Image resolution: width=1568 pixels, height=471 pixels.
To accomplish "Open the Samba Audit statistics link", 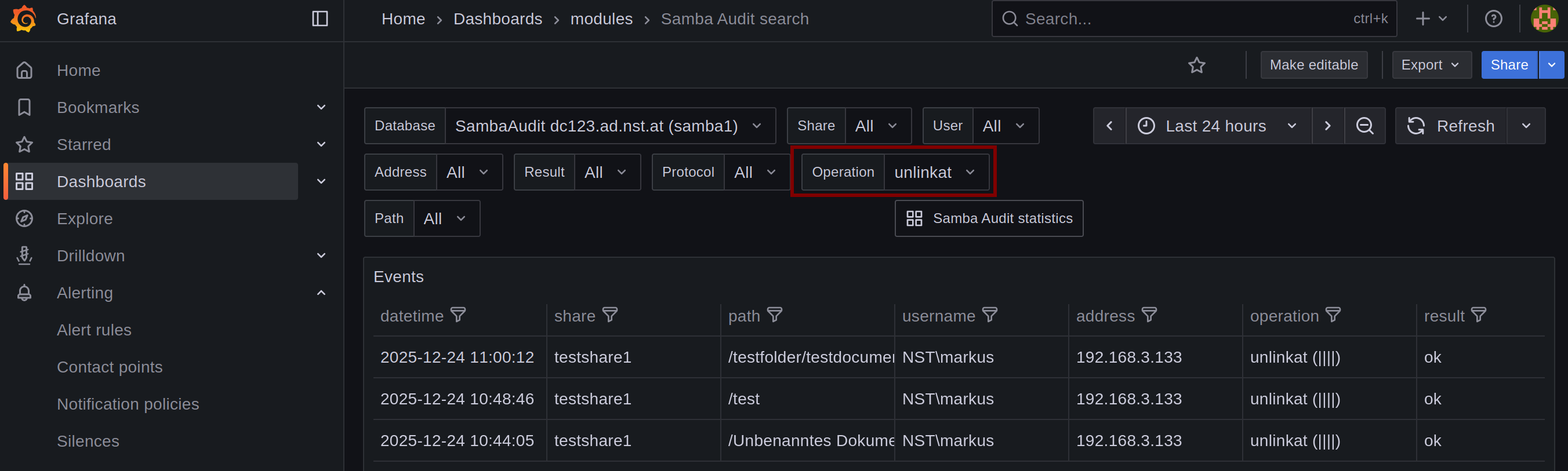I will pos(989,219).
